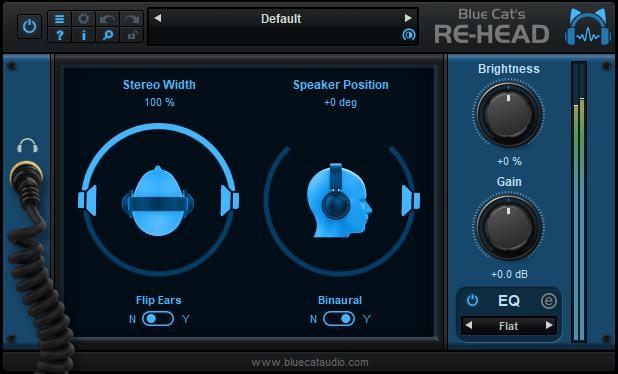
Task: Select next preset with right arrow
Action: 408,18
